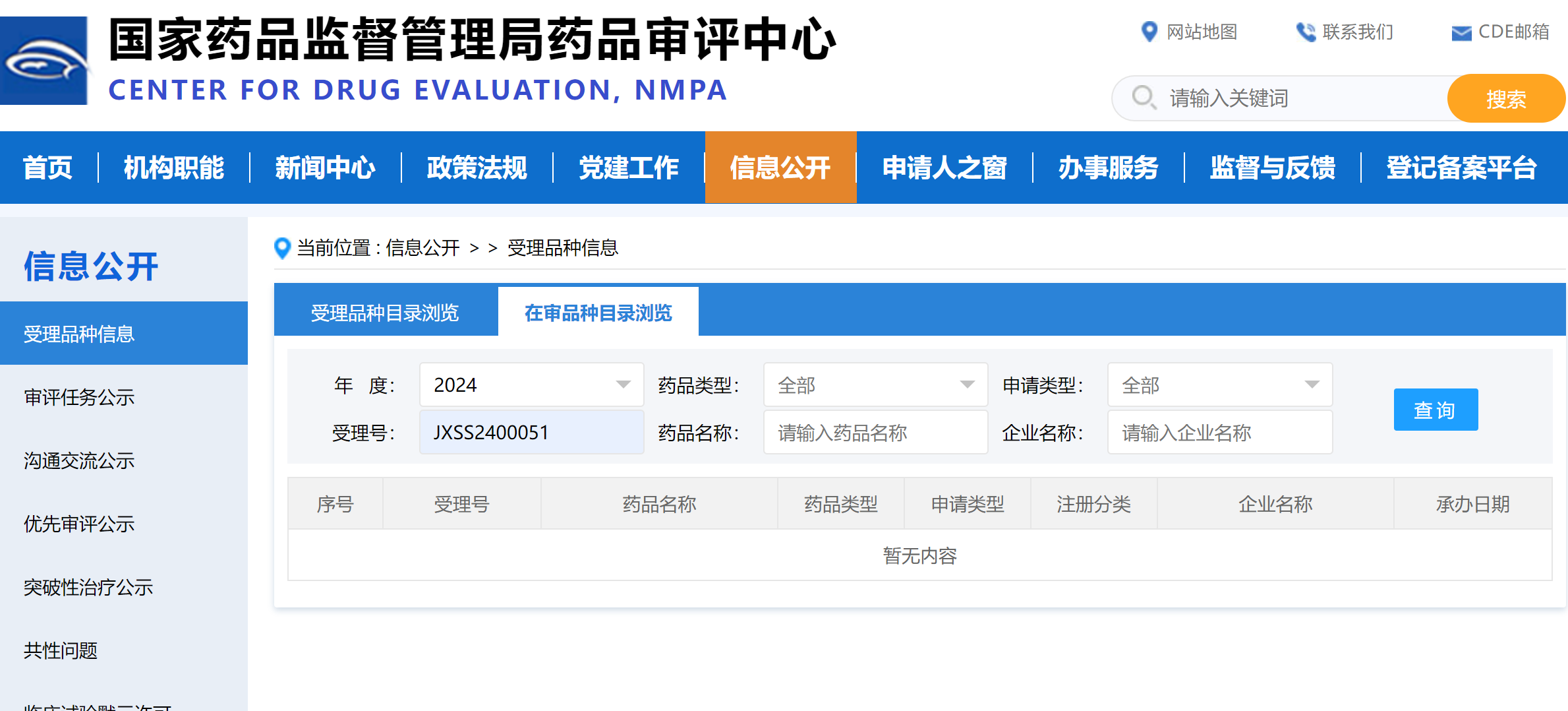
Task: Click the 药品类型 column header
Action: (x=840, y=504)
